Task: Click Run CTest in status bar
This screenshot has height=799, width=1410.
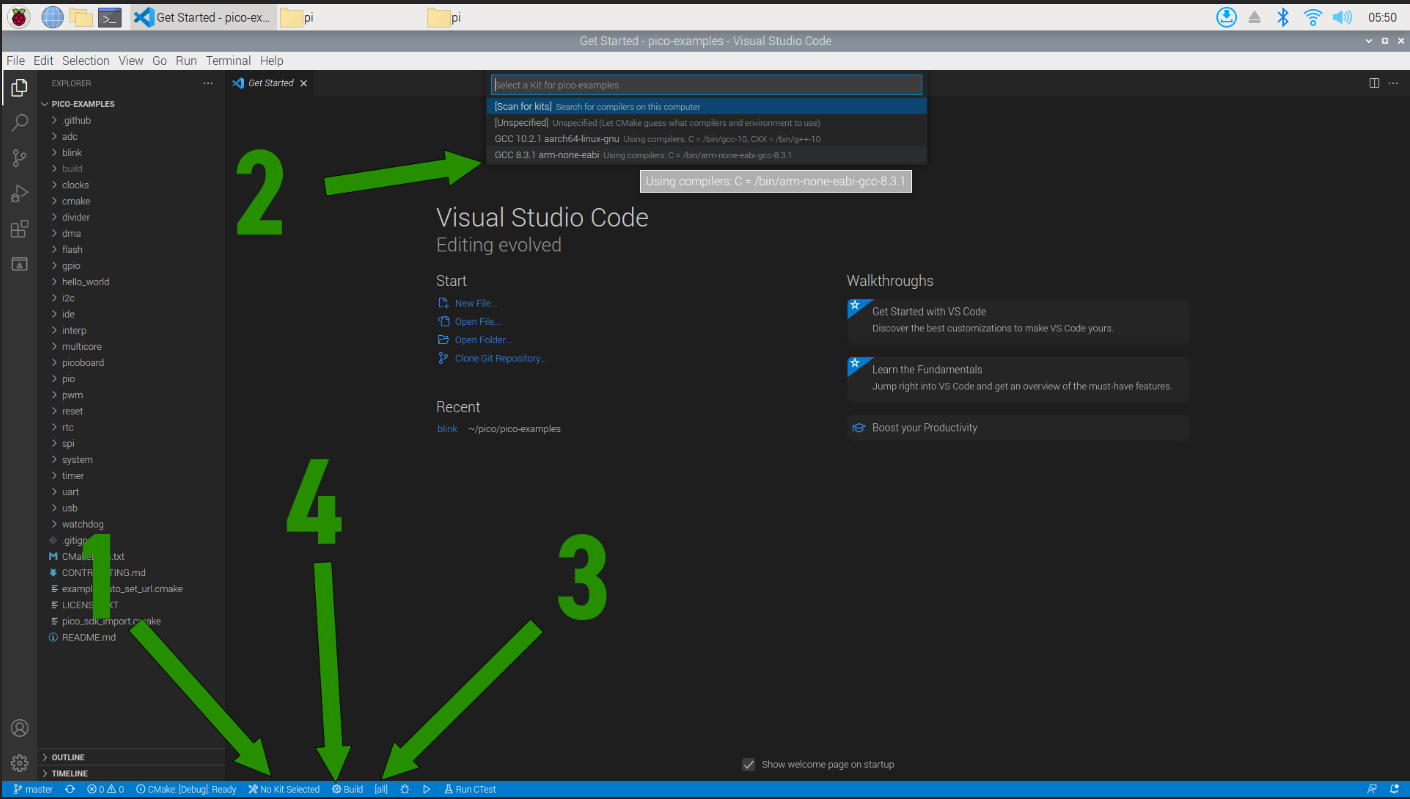Action: click(470, 789)
